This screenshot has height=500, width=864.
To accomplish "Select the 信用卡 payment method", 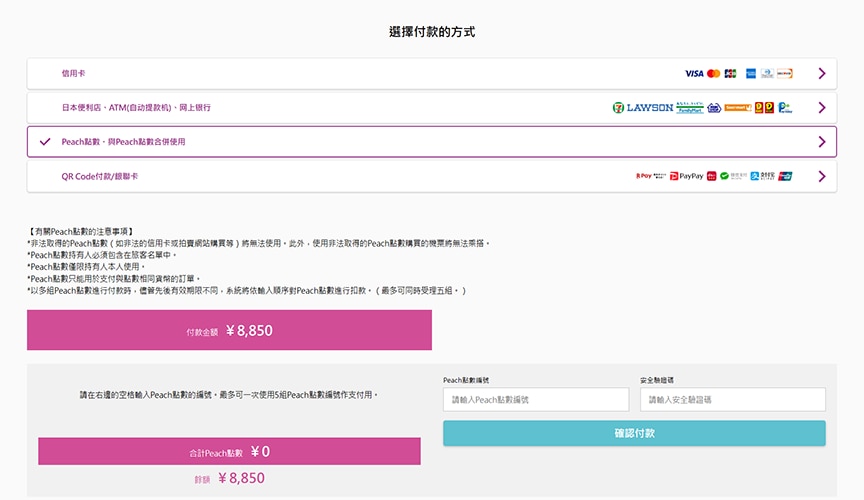I will 432,73.
